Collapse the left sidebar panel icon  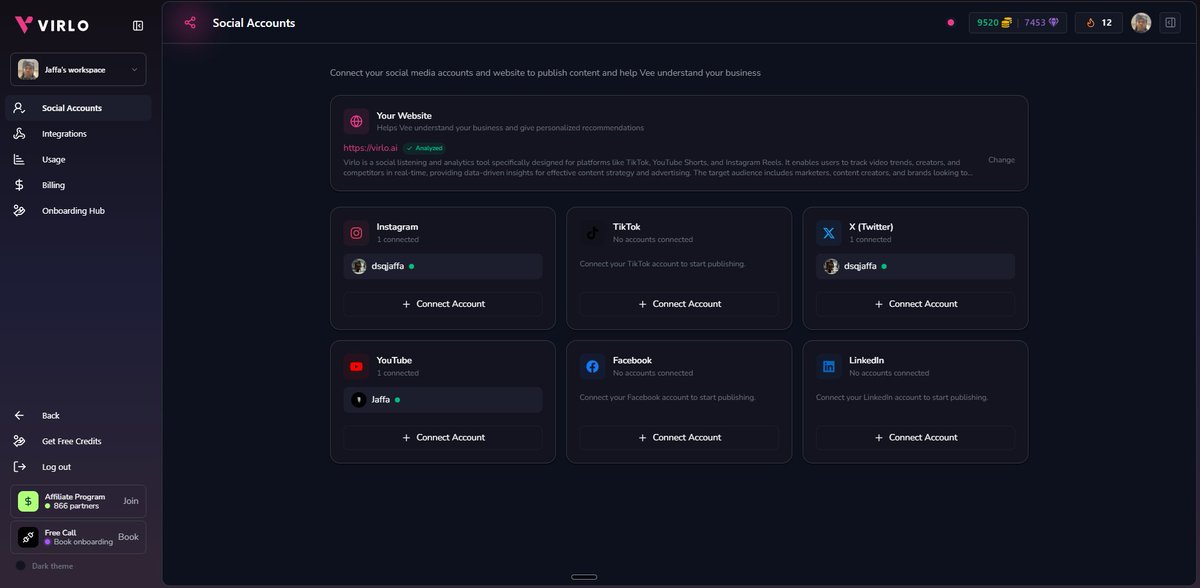138,25
